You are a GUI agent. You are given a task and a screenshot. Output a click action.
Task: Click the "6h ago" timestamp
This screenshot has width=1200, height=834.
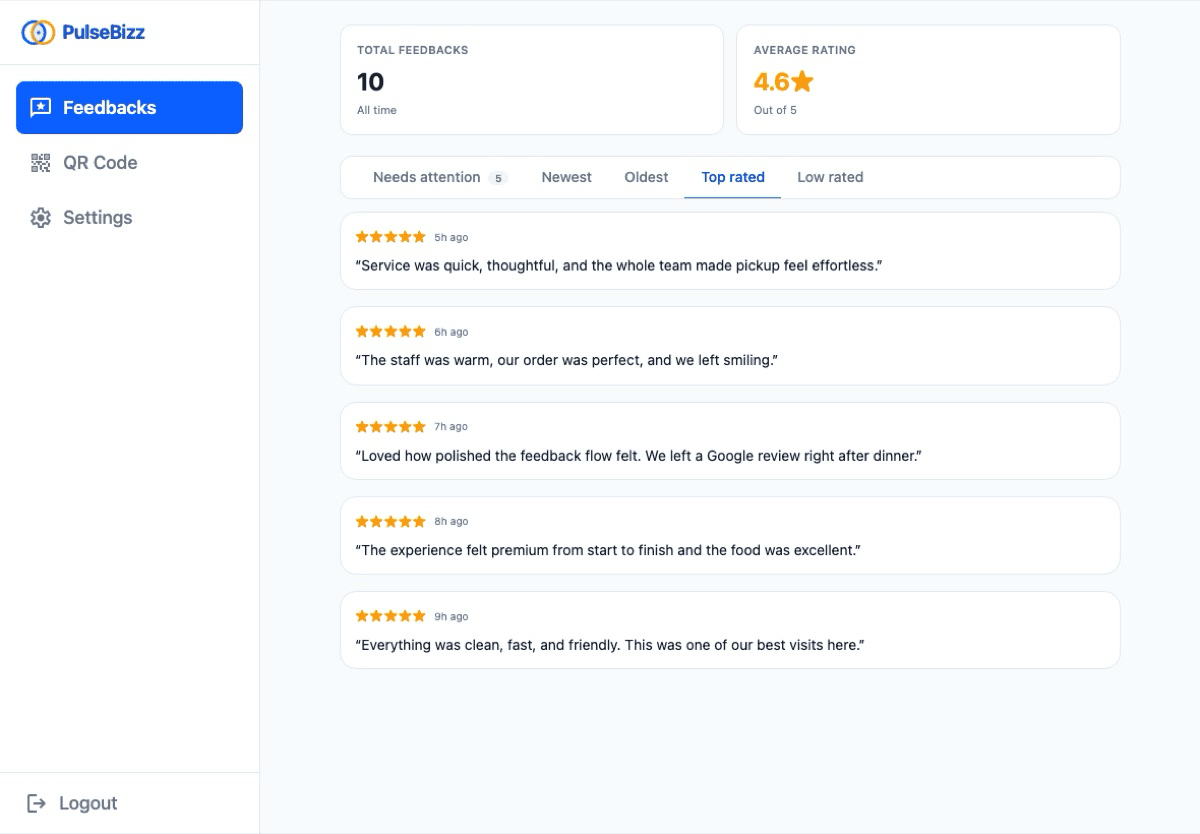click(x=451, y=332)
